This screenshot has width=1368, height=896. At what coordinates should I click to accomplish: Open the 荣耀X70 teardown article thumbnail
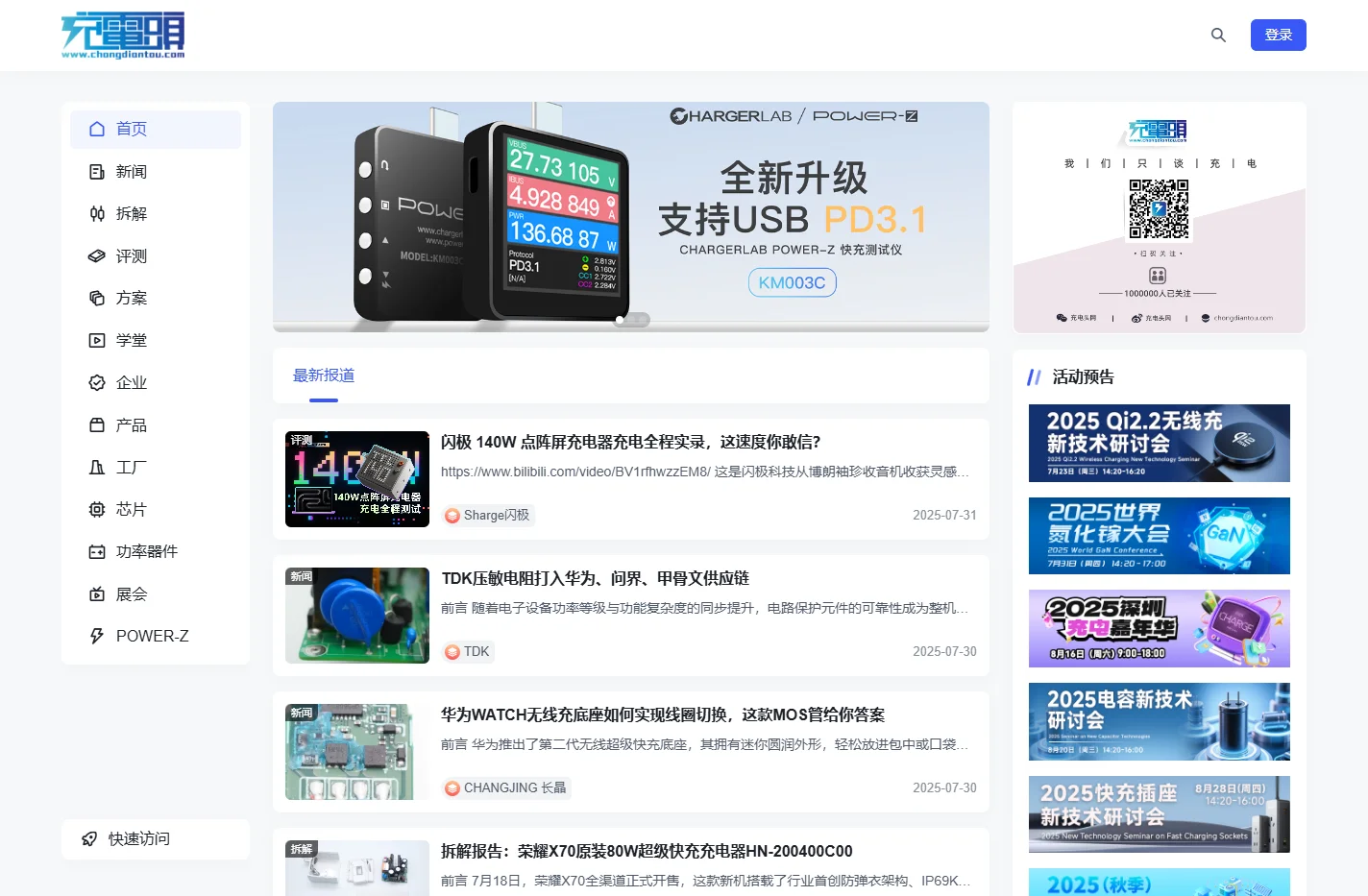pos(357,868)
